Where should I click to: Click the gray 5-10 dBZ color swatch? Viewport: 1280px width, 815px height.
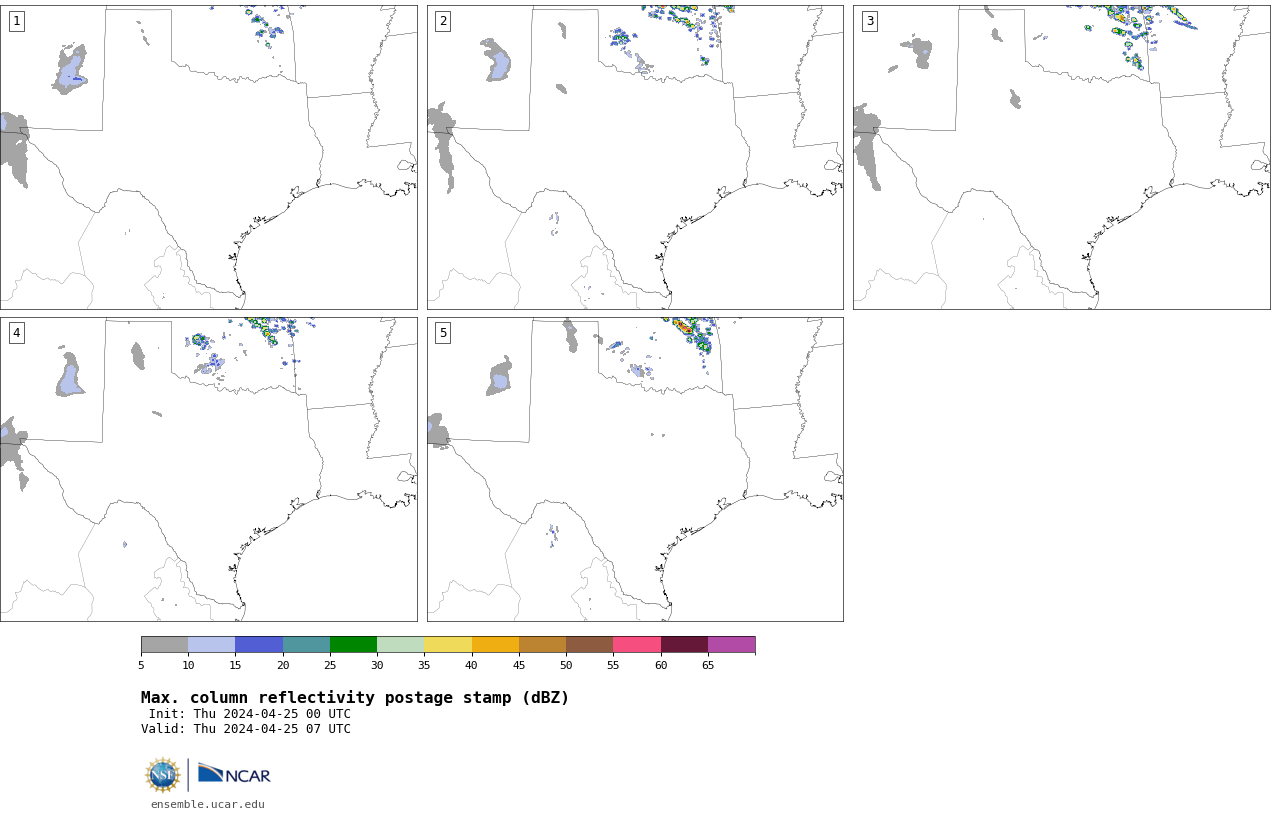(164, 644)
